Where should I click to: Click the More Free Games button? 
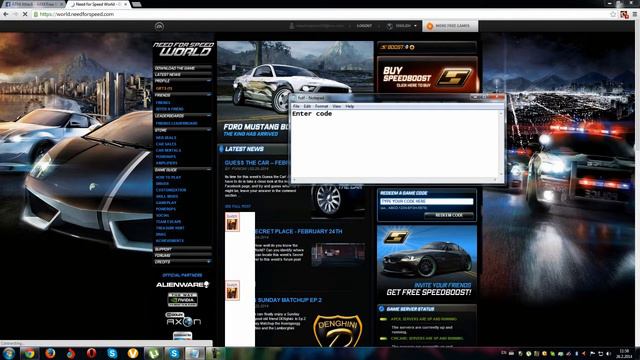[450, 26]
